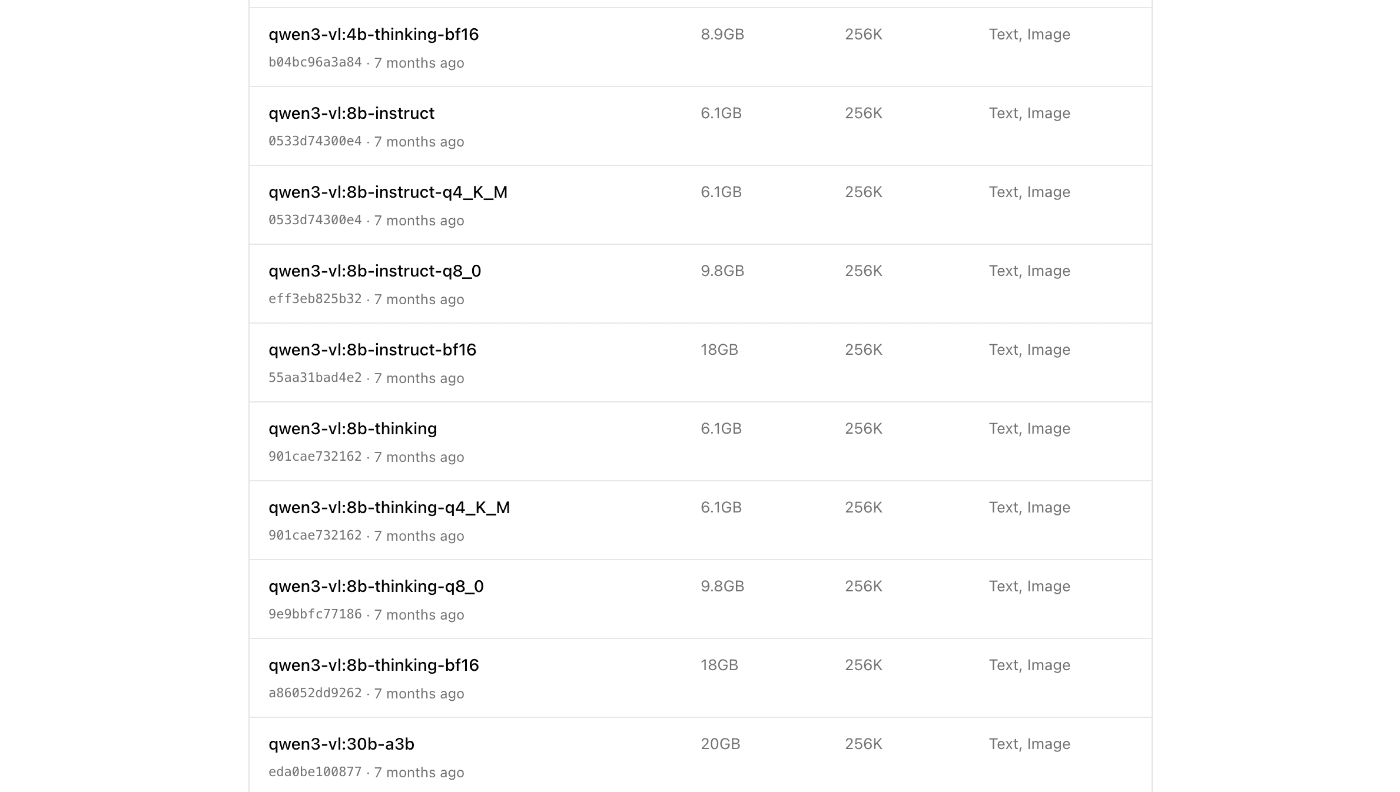Click hash 9e9bbfc77186 digest text
1400x792 pixels.
pyautogui.click(x=315, y=614)
